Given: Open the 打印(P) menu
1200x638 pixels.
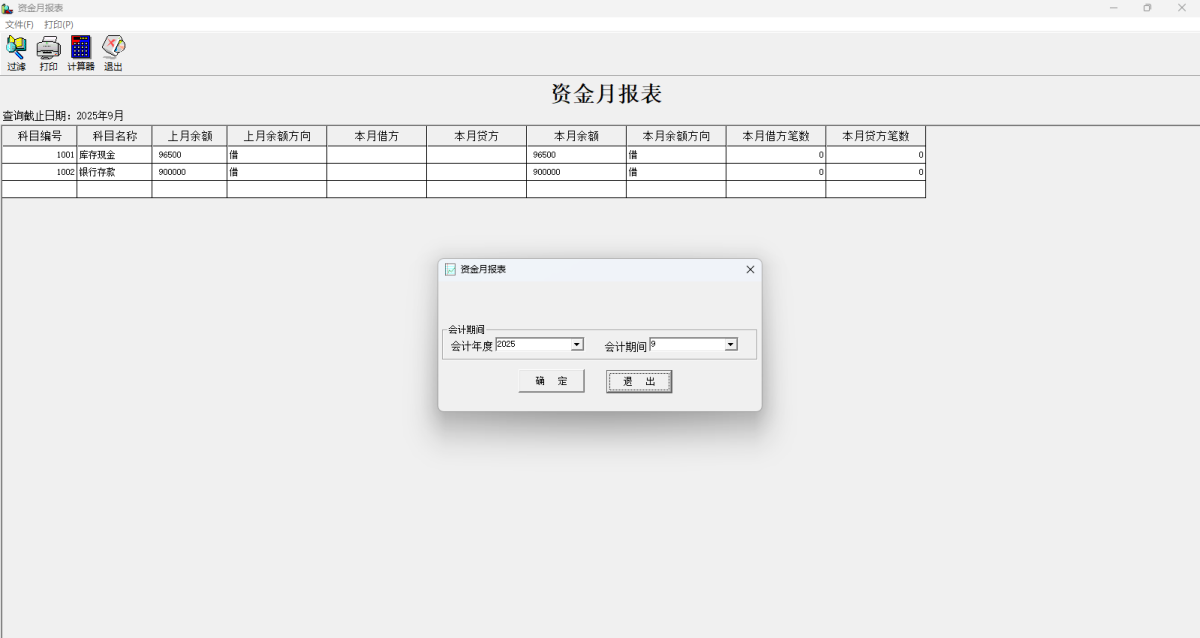Looking at the screenshot, I should point(60,24).
